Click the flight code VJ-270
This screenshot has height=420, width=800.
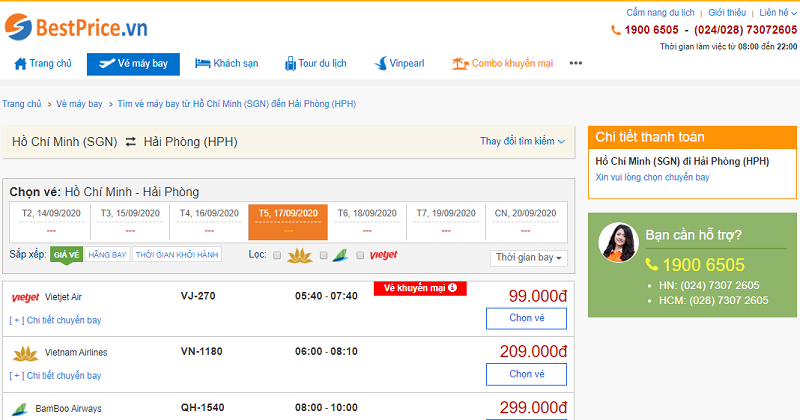(198, 296)
